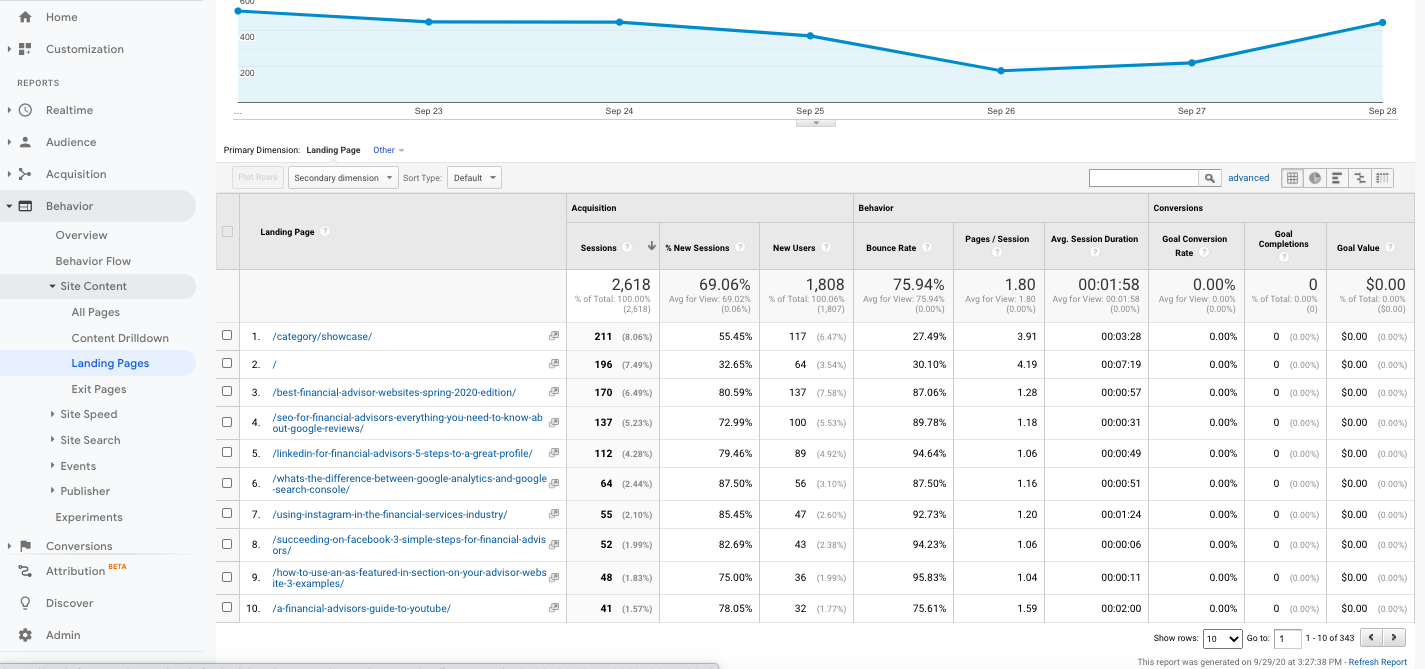Viewport: 1425px width, 669px height.
Task: Switch to the pivot table view
Action: pyautogui.click(x=1382, y=178)
